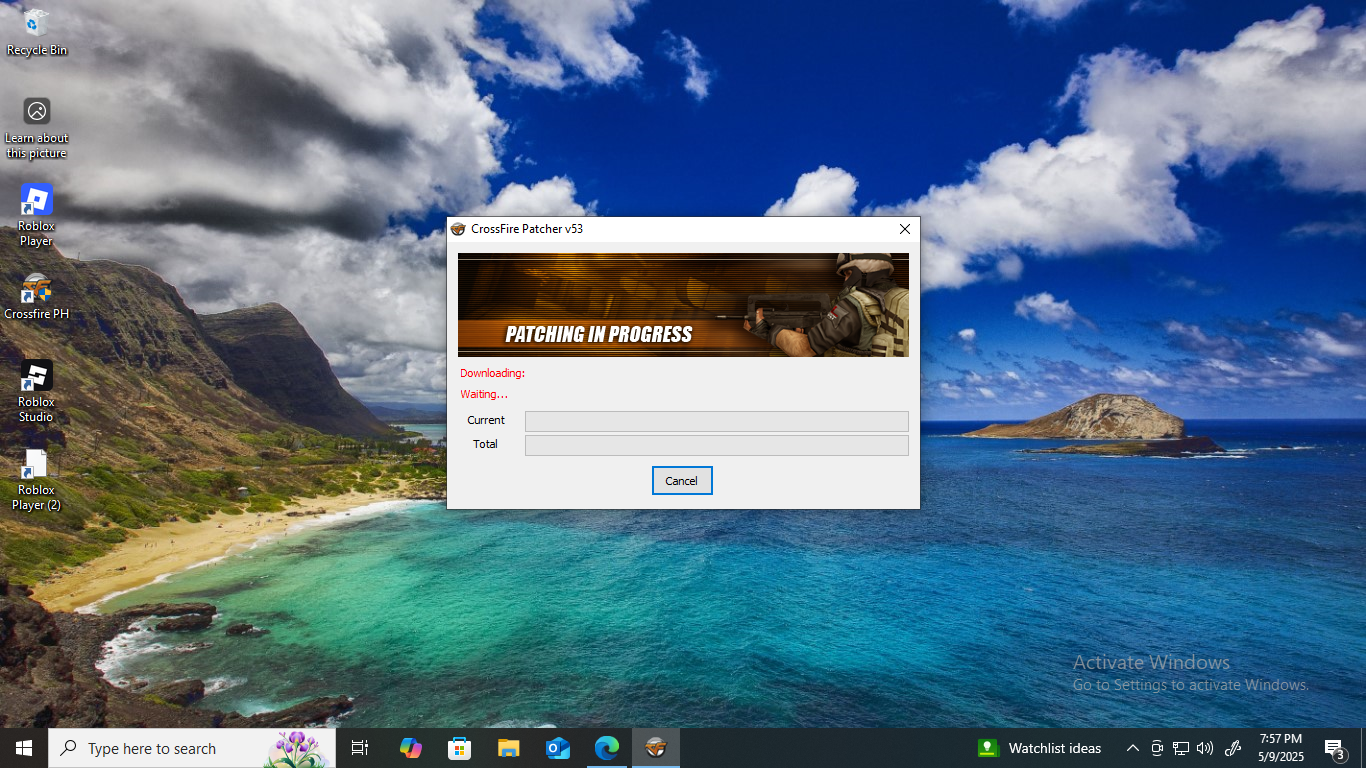Image resolution: width=1366 pixels, height=768 pixels.
Task: Select the Roblox Player (2) shortcut
Action: coord(36,480)
